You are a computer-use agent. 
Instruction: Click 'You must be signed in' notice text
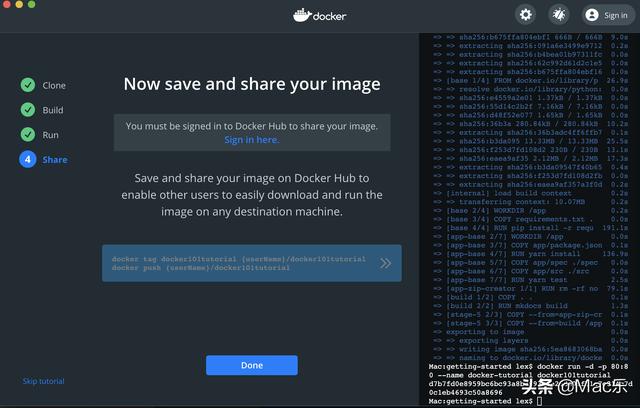[252, 126]
